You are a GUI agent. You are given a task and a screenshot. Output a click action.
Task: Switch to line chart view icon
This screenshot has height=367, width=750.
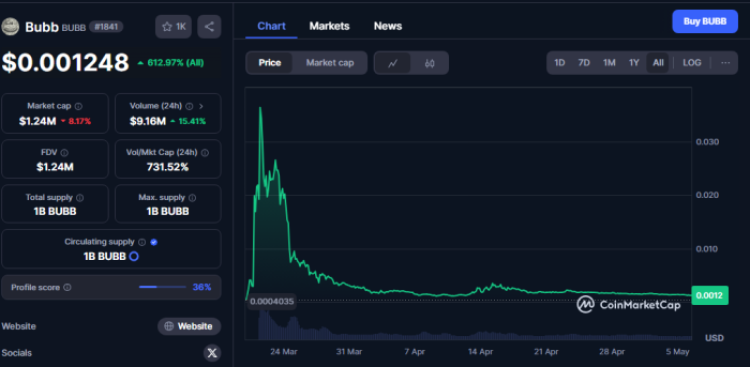point(393,63)
